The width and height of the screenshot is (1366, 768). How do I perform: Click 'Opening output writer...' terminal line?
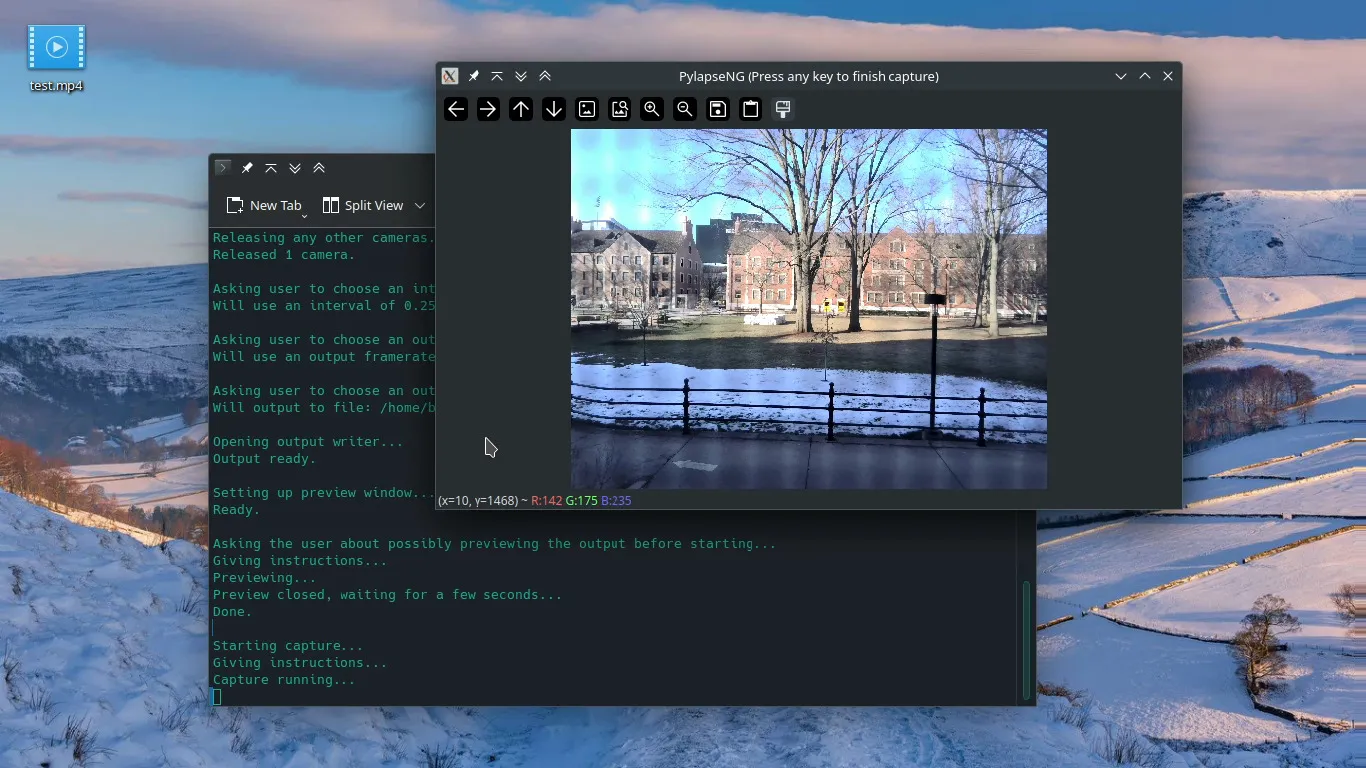point(308,442)
